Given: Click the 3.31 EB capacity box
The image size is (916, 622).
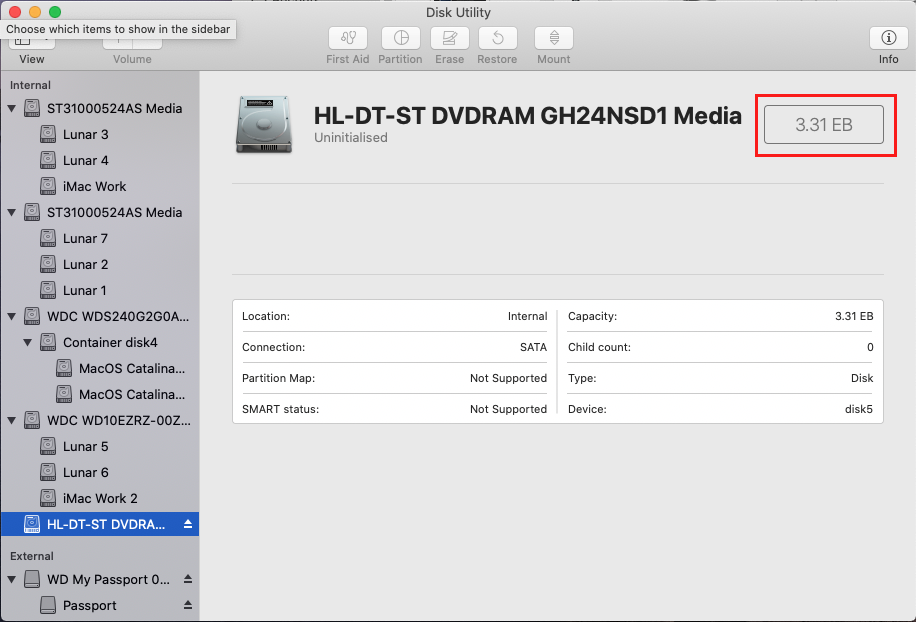Looking at the screenshot, I should (824, 124).
